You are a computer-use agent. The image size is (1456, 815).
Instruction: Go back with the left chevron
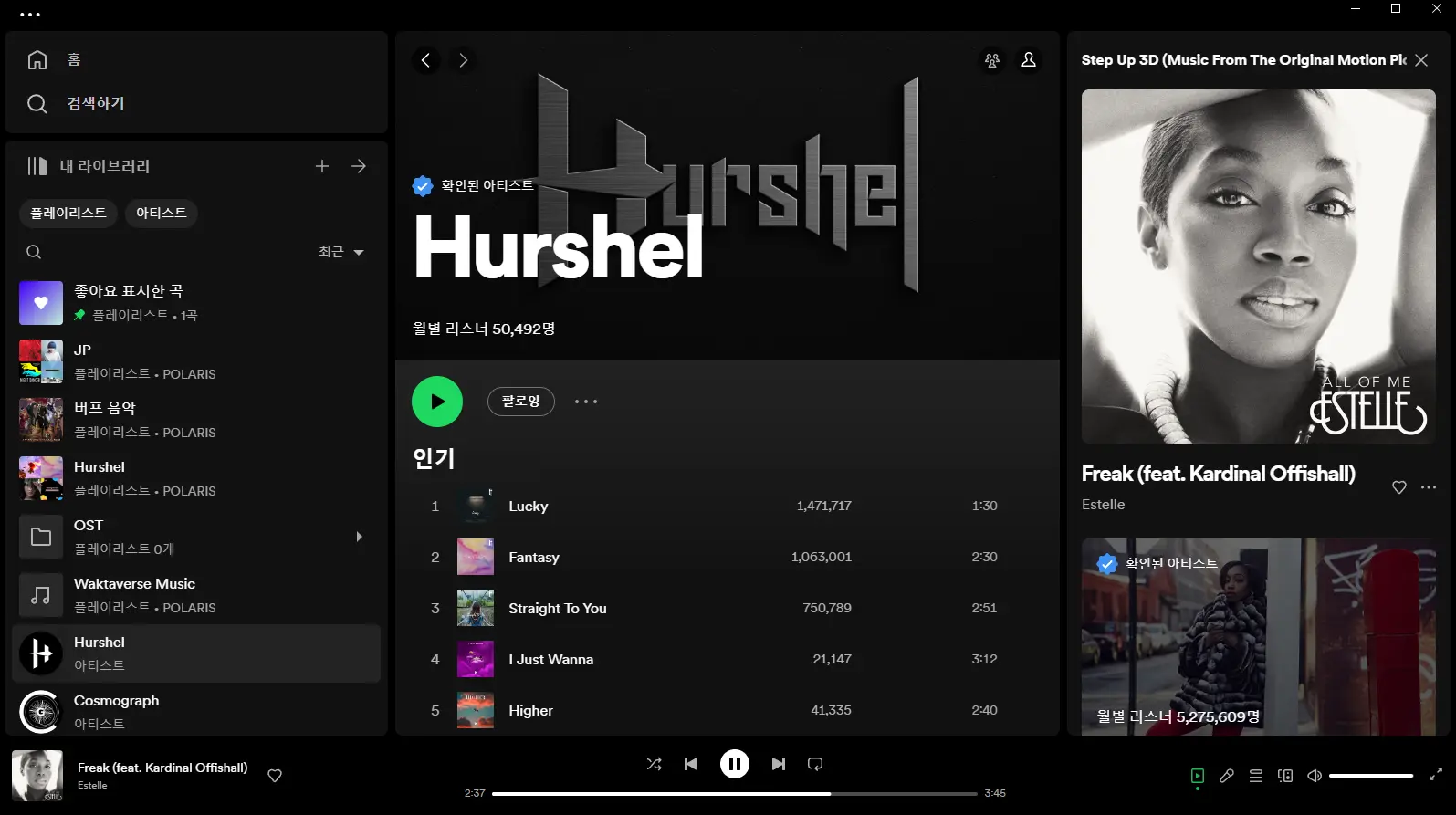(x=425, y=60)
